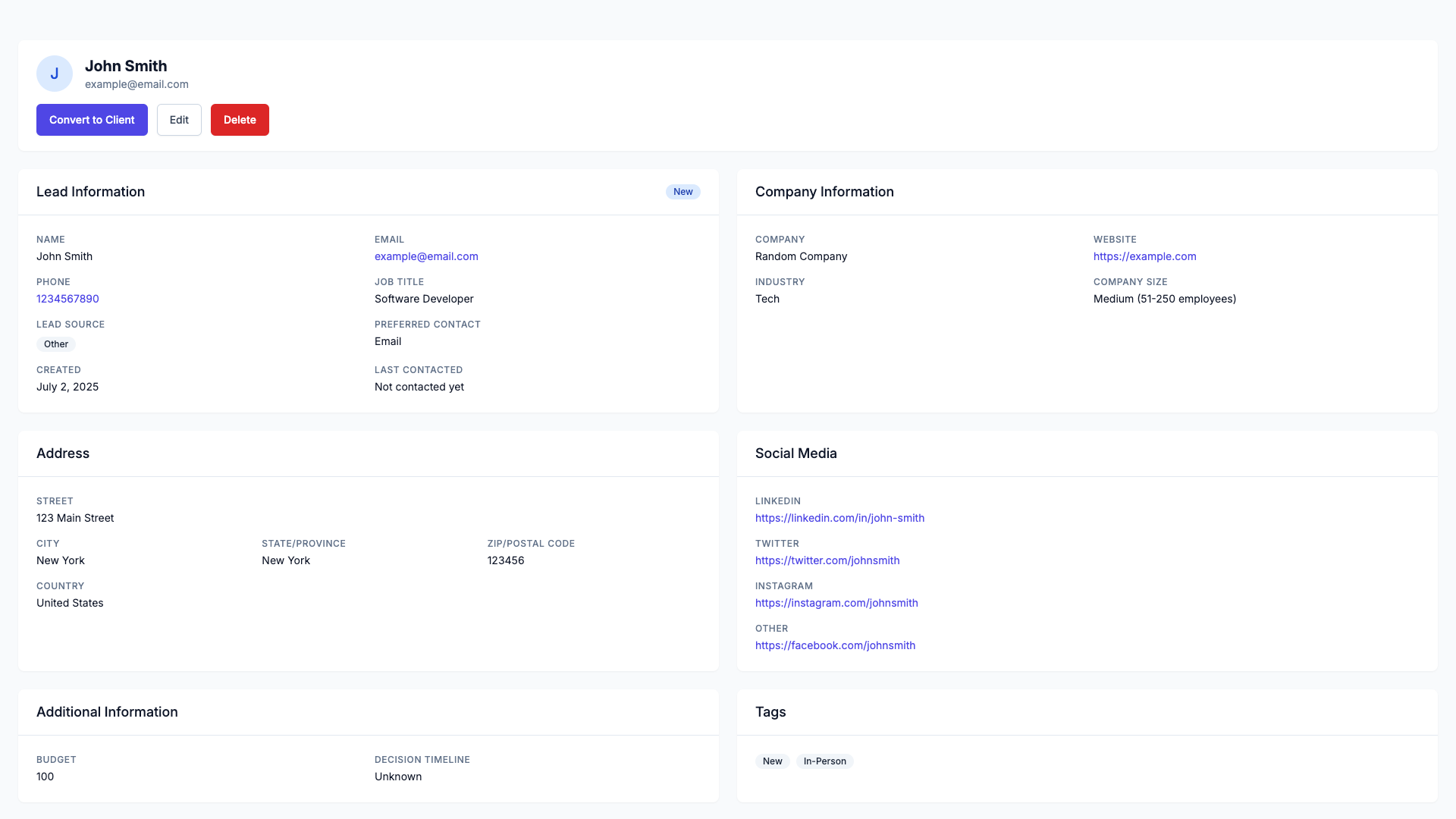Open the example@email.com link in Lead Information
Viewport: 1456px width, 819px height.
tap(426, 256)
